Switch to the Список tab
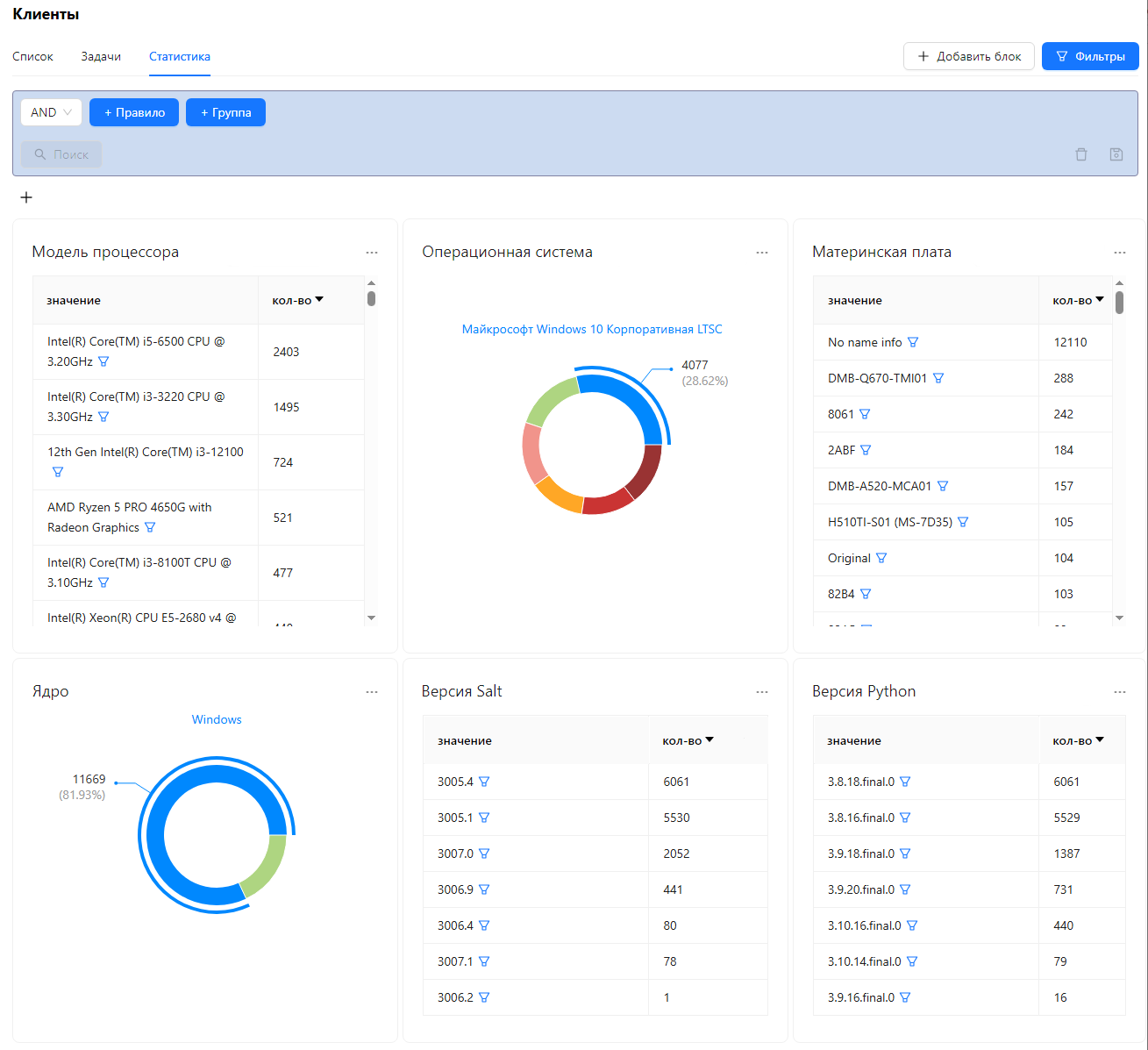This screenshot has height=1050, width=1148. (33, 56)
